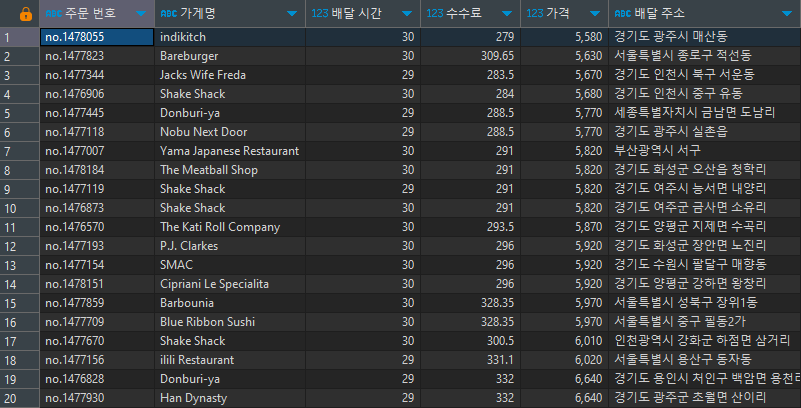801x408 pixels.
Task: Click fee value 331.1
Action: pyautogui.click(x=501, y=360)
